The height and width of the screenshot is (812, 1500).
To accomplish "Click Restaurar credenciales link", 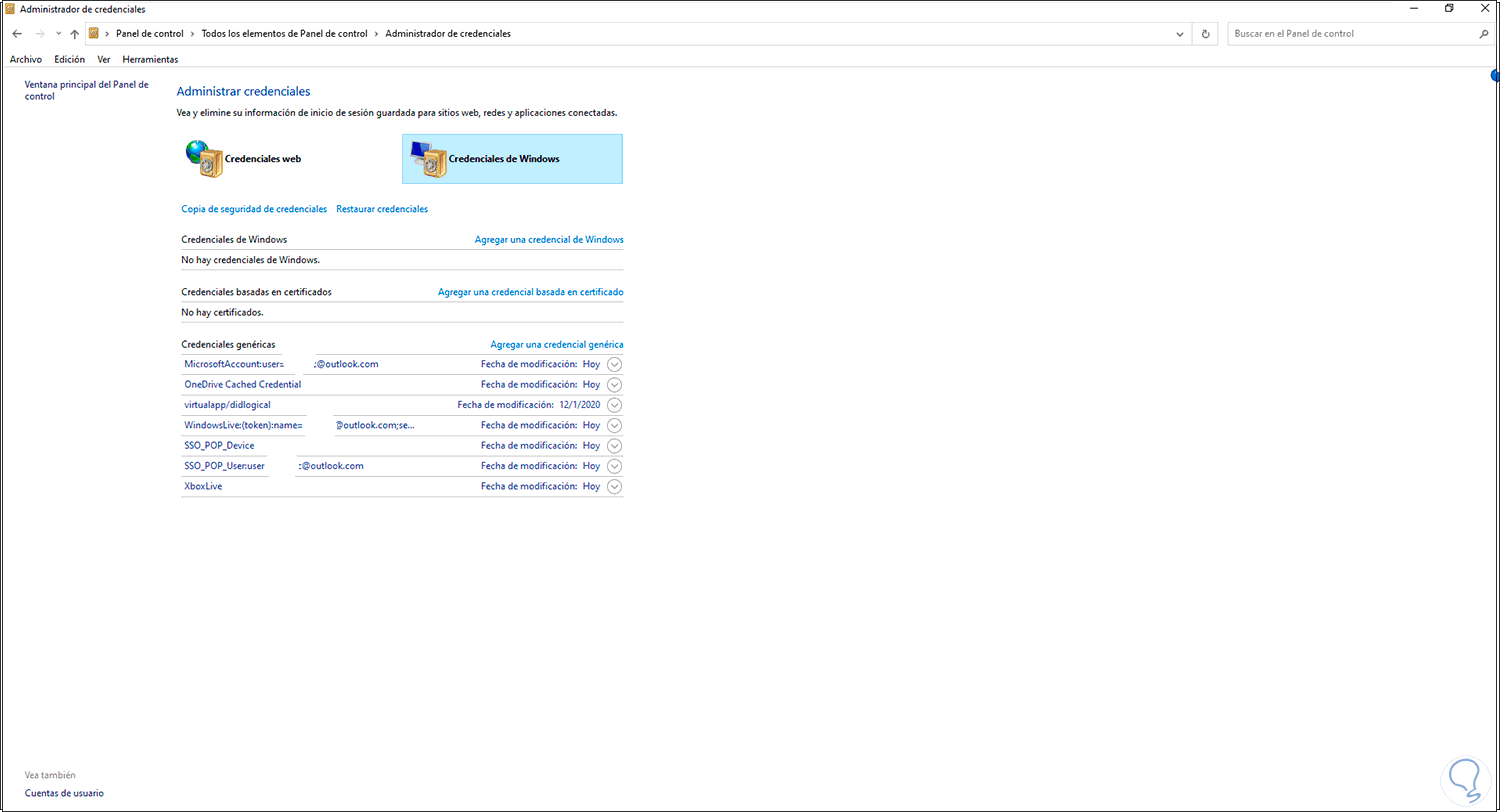I will (382, 209).
